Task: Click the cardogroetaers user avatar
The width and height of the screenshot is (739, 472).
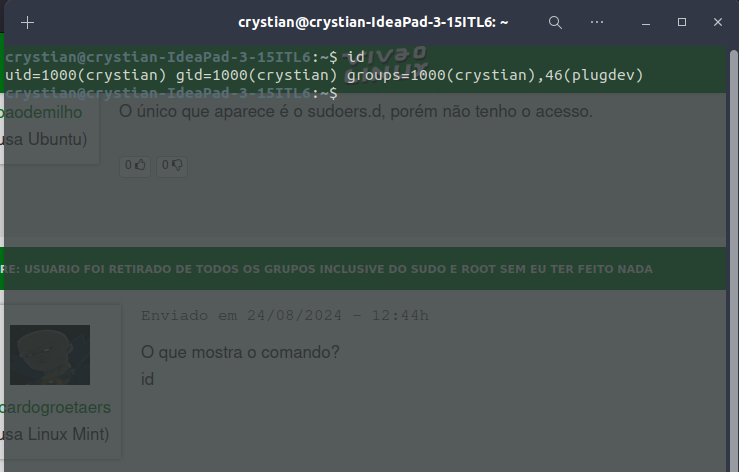Action: 50,355
